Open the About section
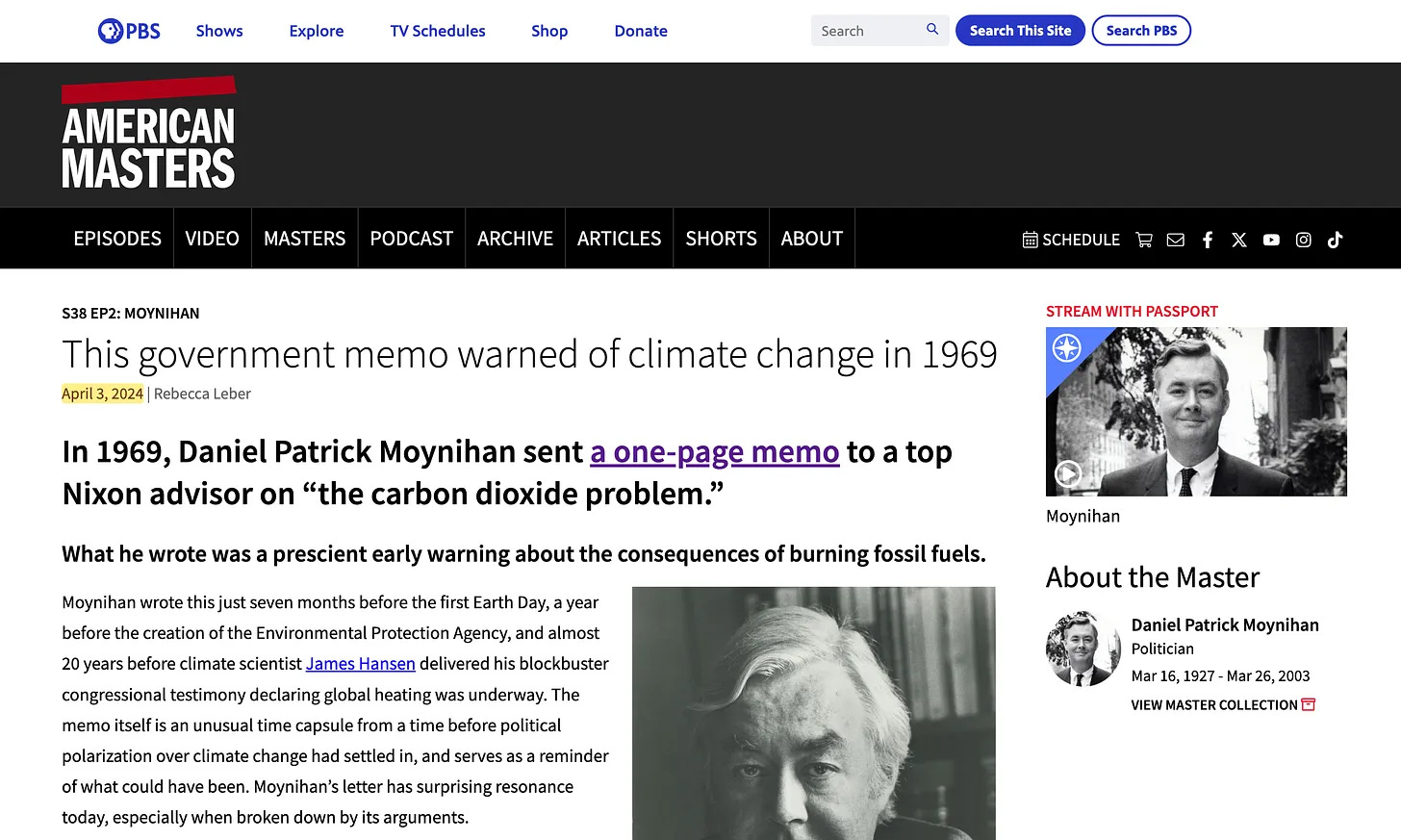The width and height of the screenshot is (1401, 840). (x=811, y=239)
